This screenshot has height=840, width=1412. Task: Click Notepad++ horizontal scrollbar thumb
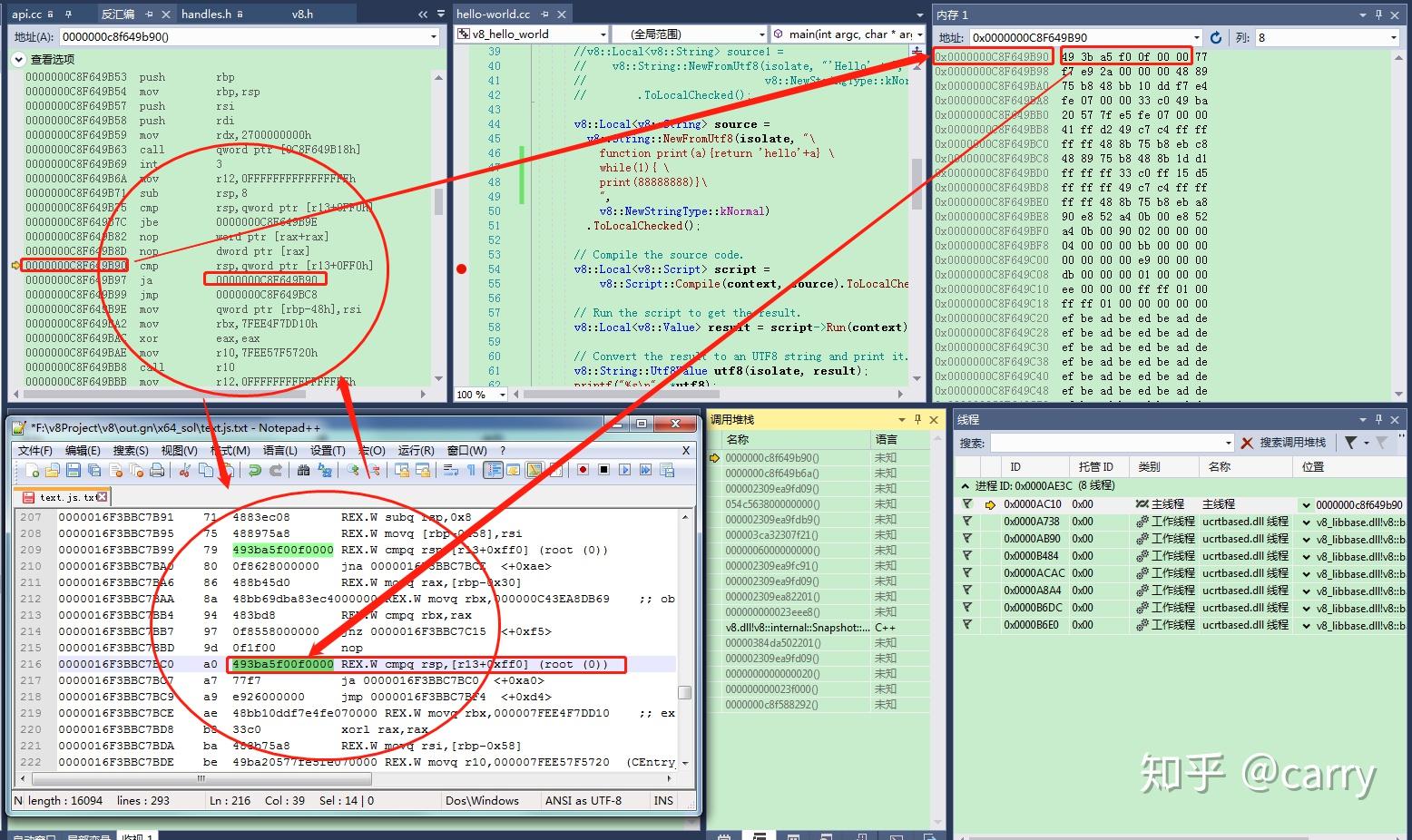point(201,778)
